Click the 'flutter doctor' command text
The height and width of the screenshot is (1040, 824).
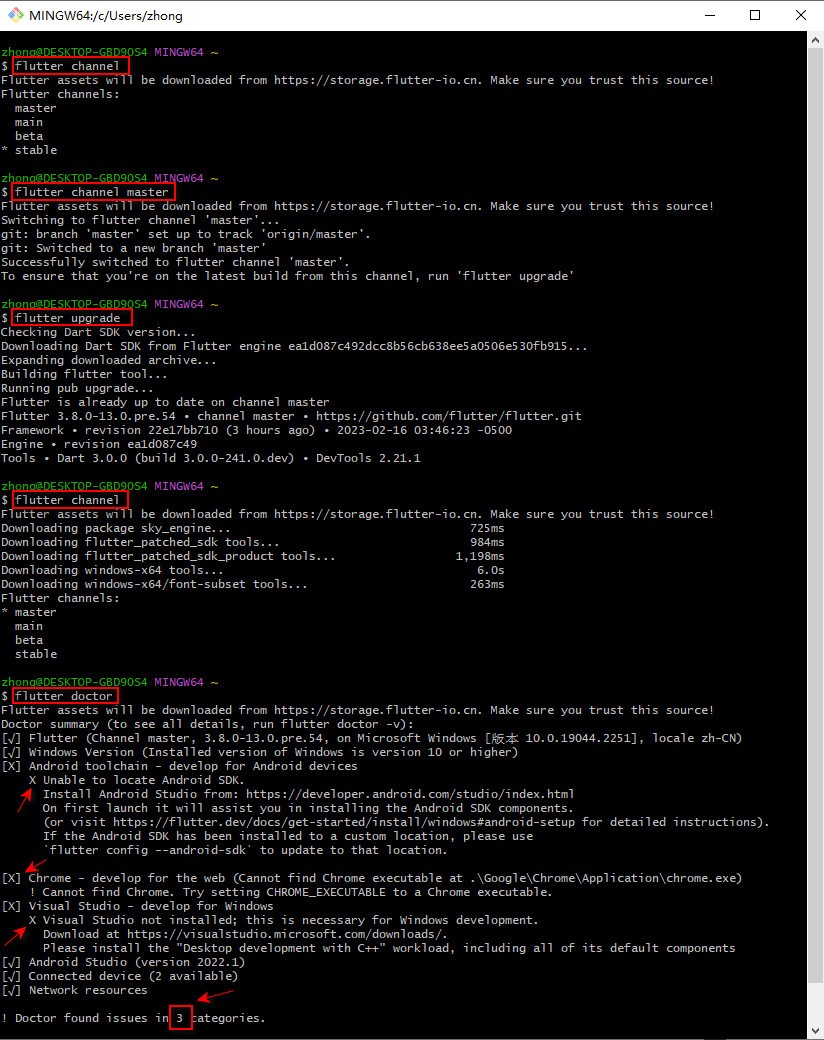64,696
